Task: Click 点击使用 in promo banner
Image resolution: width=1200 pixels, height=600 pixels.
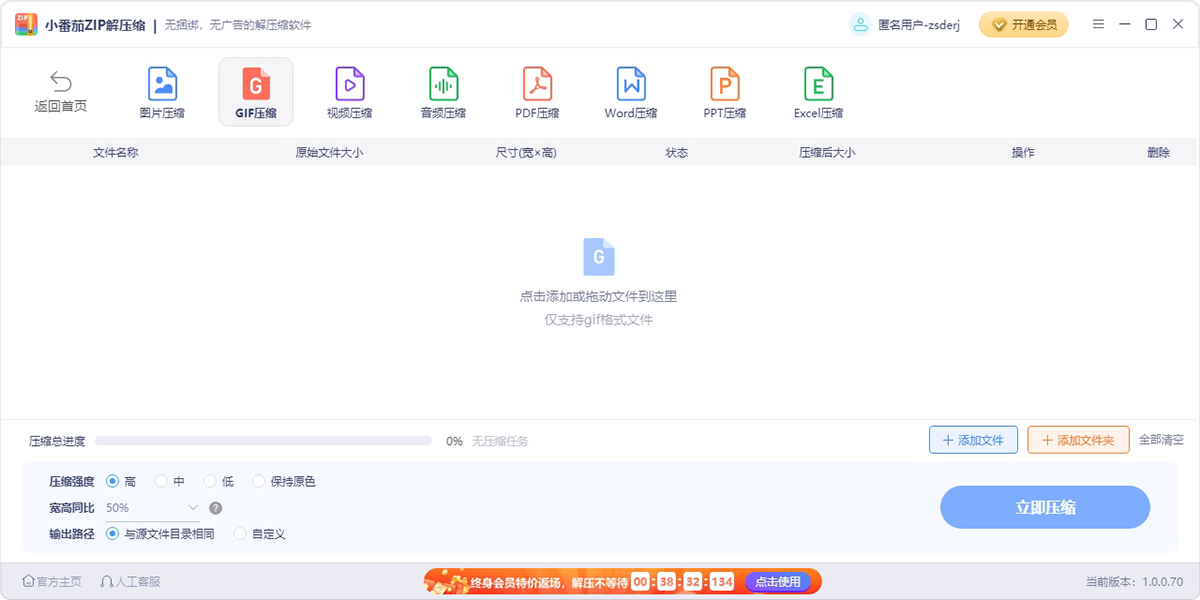Action: [x=778, y=581]
